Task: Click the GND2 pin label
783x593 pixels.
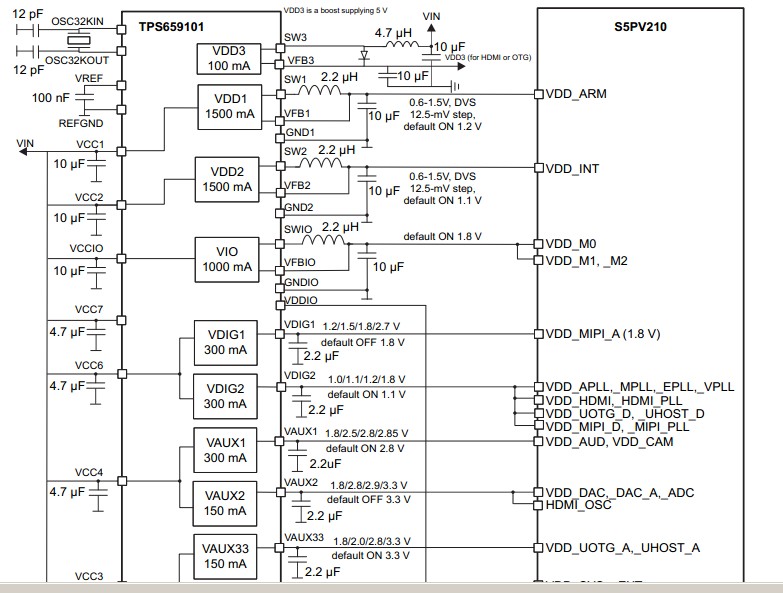Action: point(299,207)
